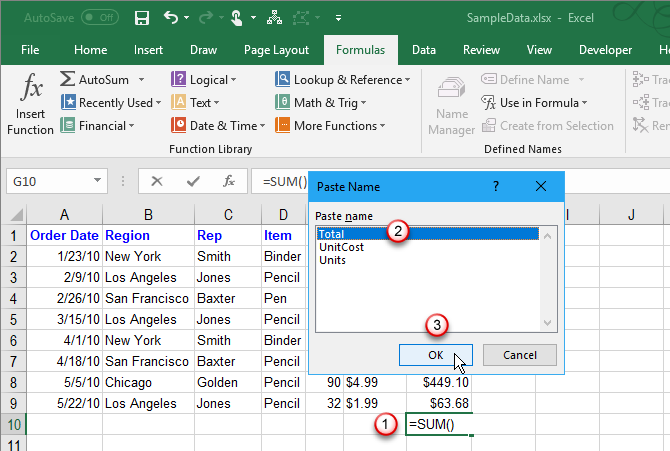Select UnitCost in the Paste name list
This screenshot has width=670, height=451.
click(x=341, y=246)
